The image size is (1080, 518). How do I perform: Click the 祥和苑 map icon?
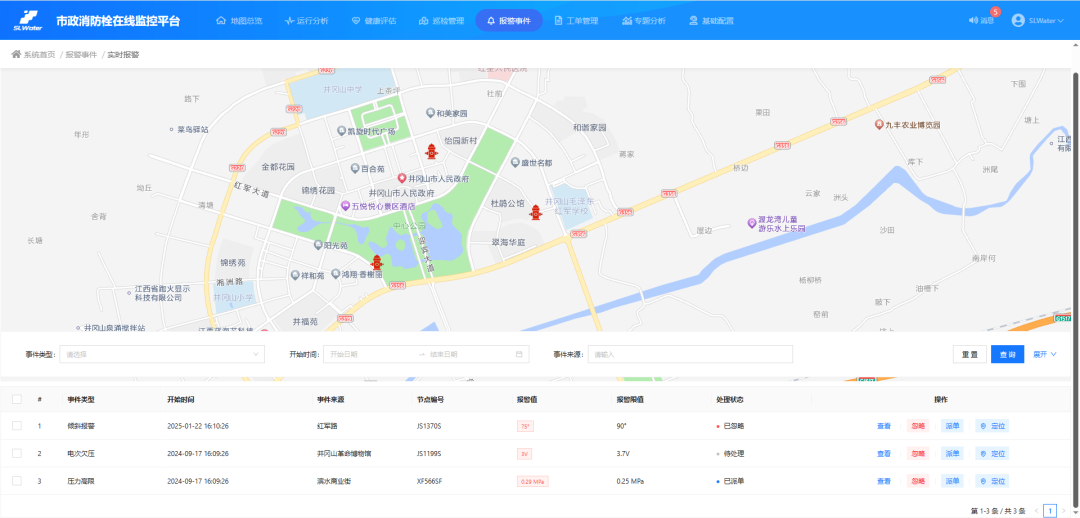coord(295,275)
